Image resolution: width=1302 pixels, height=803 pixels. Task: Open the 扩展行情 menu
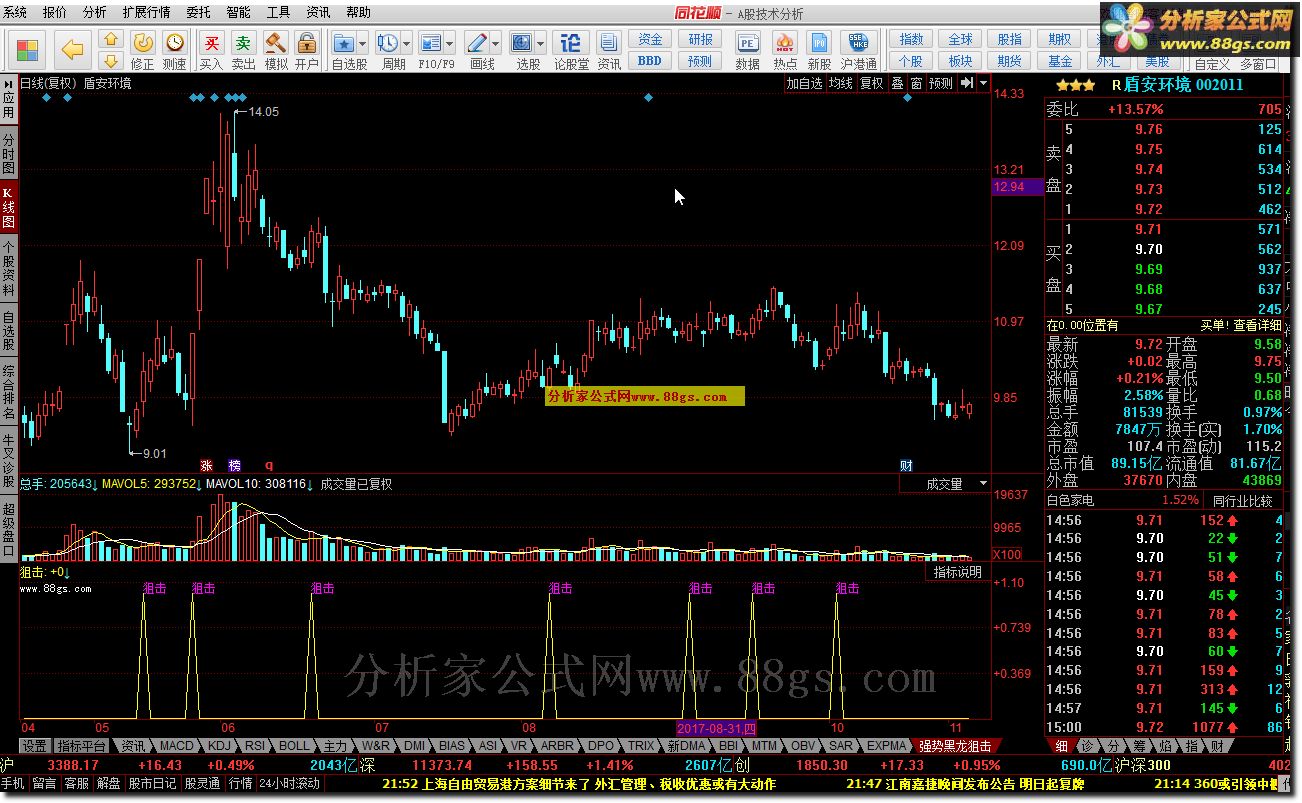(146, 12)
